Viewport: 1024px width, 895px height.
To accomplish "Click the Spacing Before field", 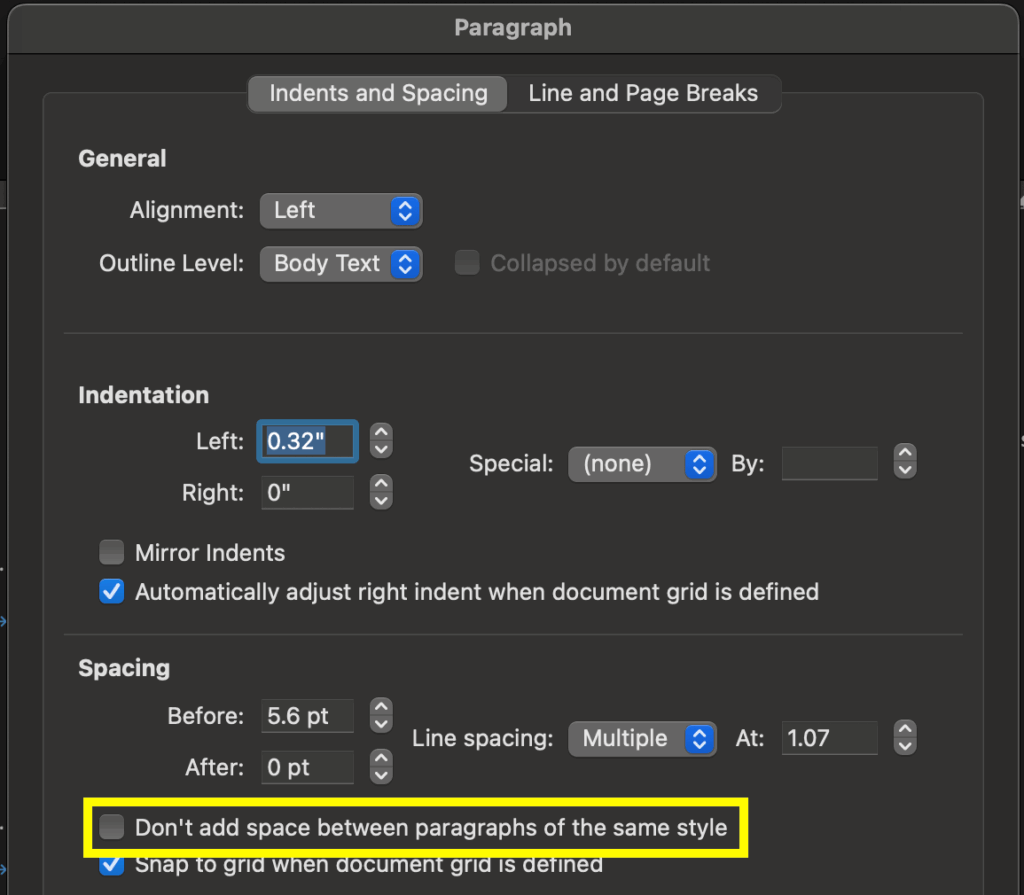I will tap(307, 716).
